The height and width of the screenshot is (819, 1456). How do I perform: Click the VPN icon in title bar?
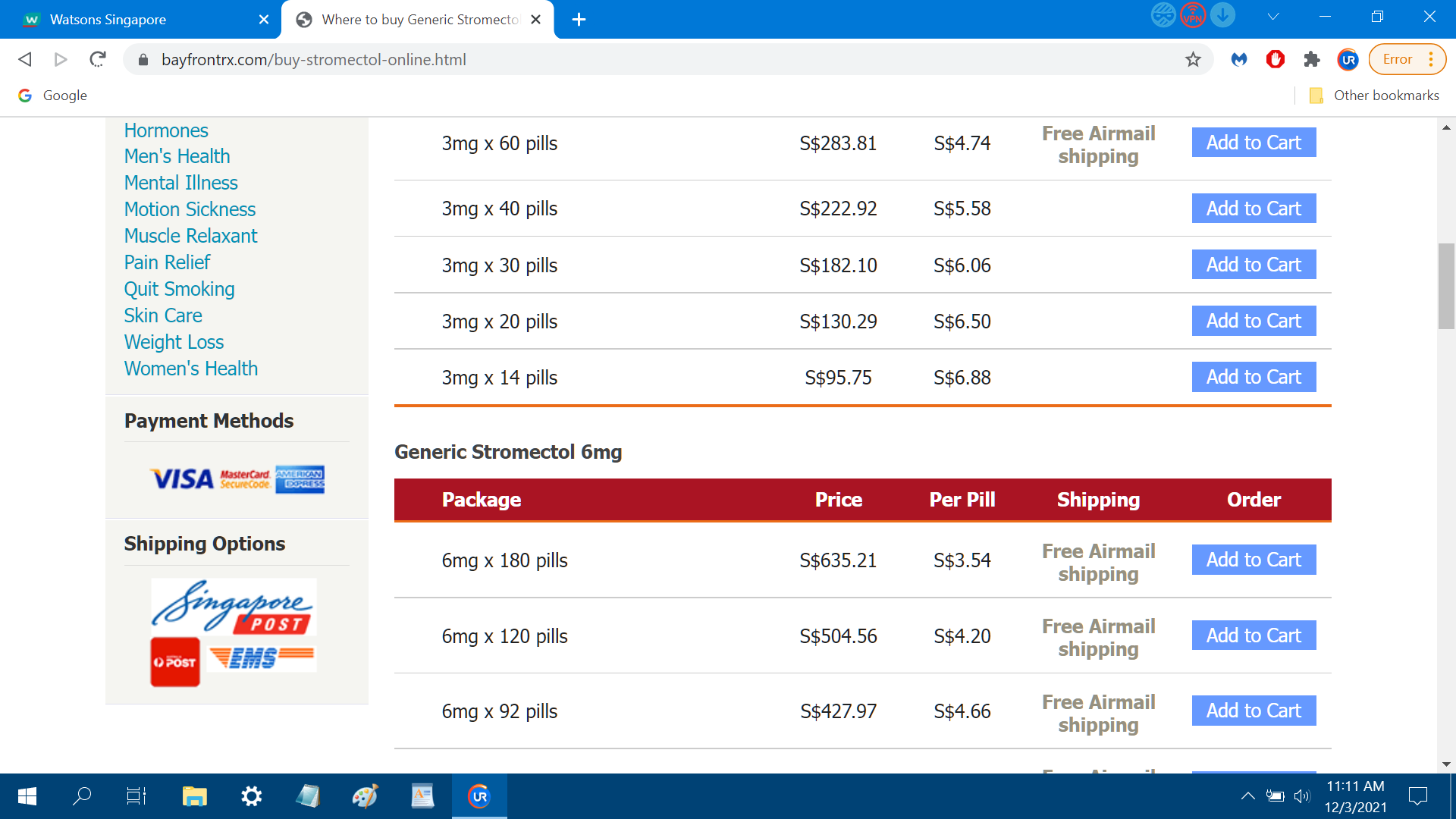coord(1193,15)
